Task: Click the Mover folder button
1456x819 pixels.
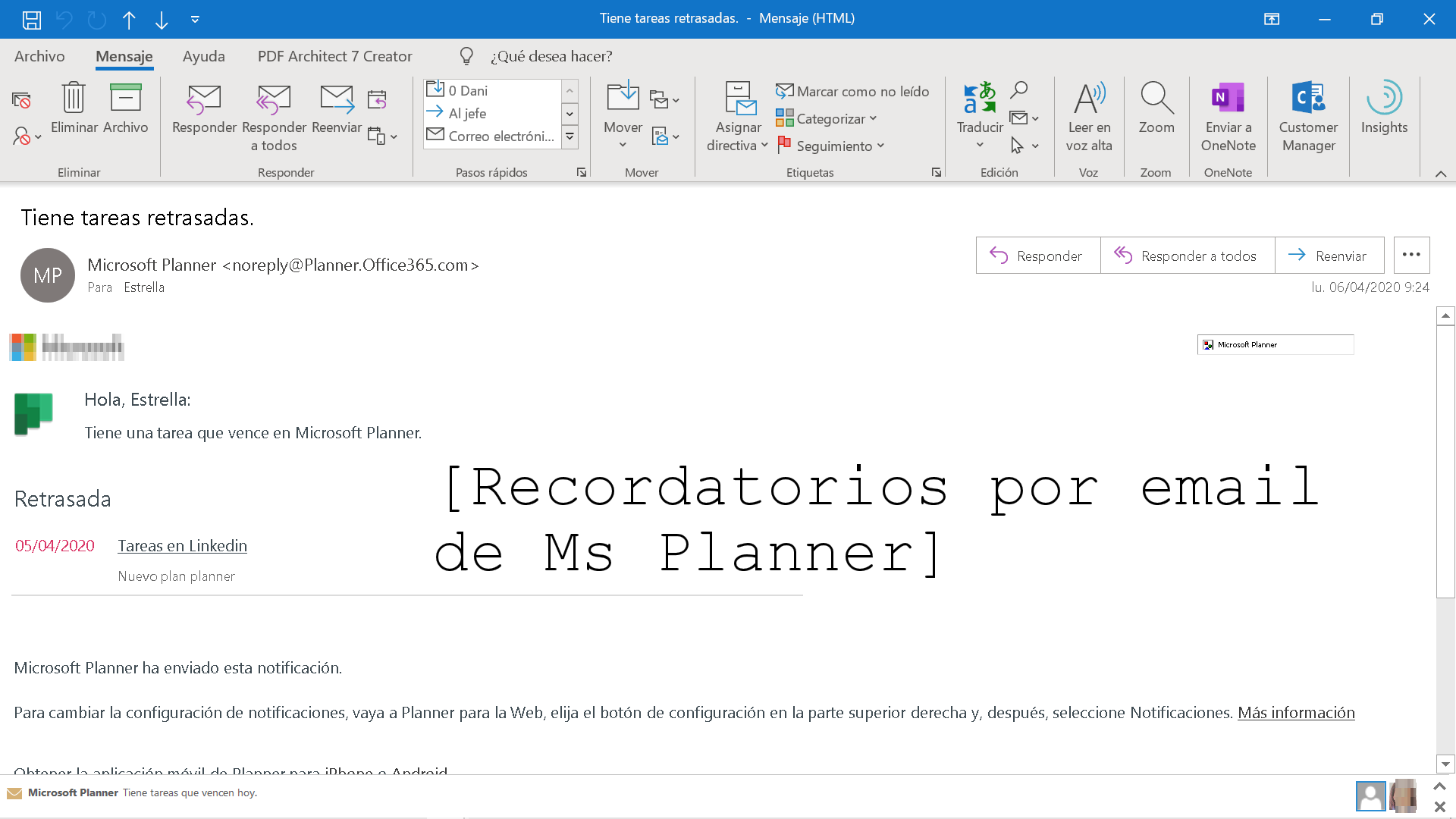Action: click(623, 114)
